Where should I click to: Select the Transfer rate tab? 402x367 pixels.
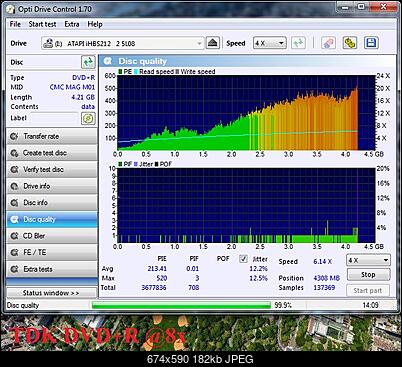pyautogui.click(x=52, y=136)
